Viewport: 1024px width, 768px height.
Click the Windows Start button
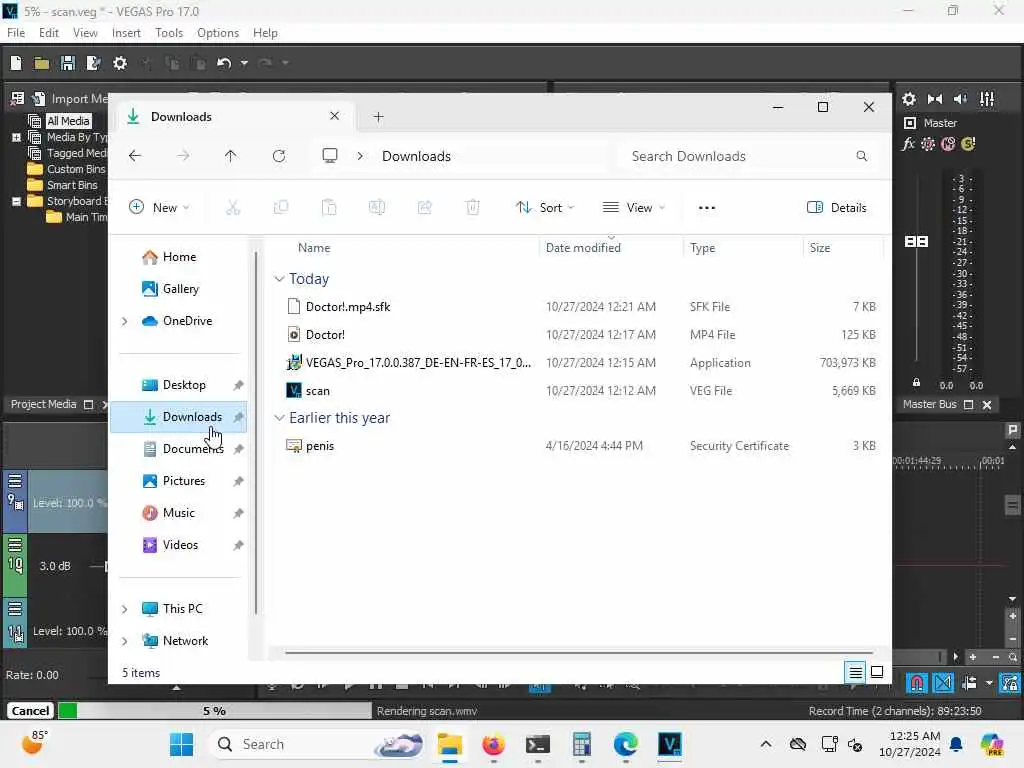coord(181,744)
